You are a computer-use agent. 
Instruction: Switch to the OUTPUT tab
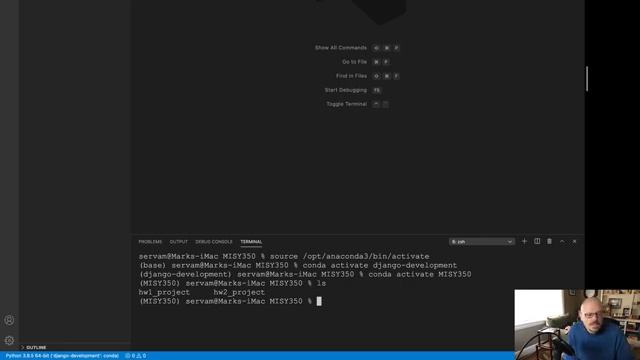(178, 242)
